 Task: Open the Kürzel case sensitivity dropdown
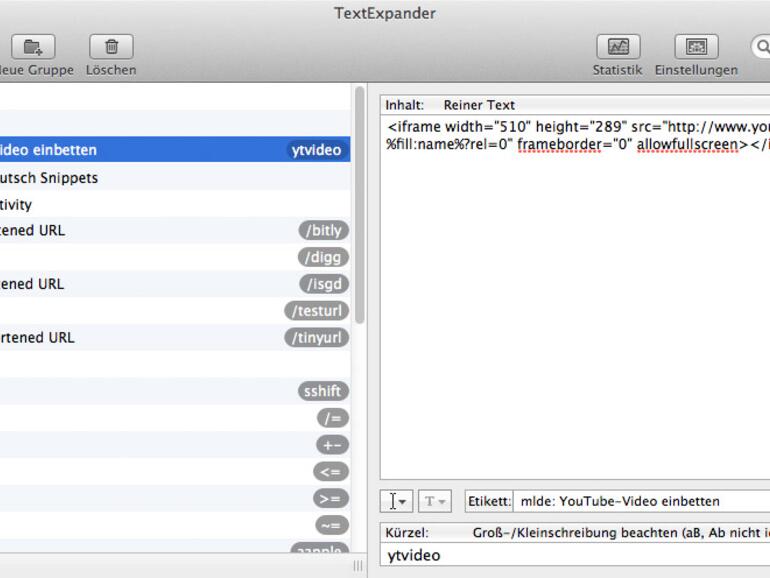(x=621, y=533)
